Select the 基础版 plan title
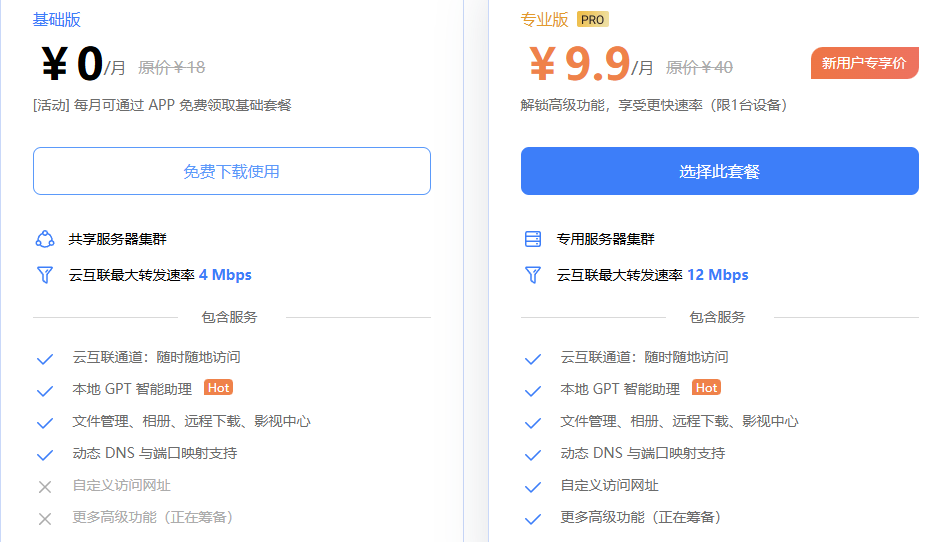The height and width of the screenshot is (542, 951). pos(57,20)
